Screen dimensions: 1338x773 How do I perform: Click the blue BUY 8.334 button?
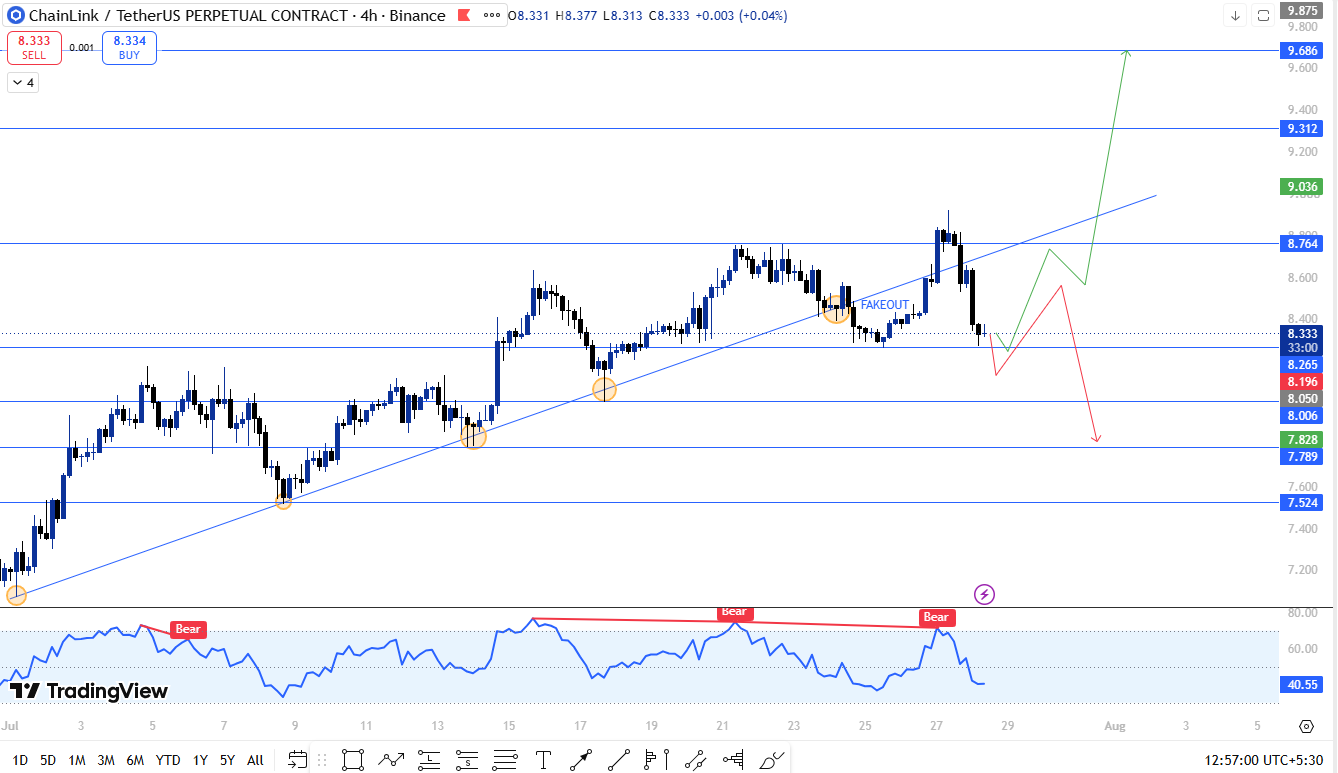coord(129,48)
